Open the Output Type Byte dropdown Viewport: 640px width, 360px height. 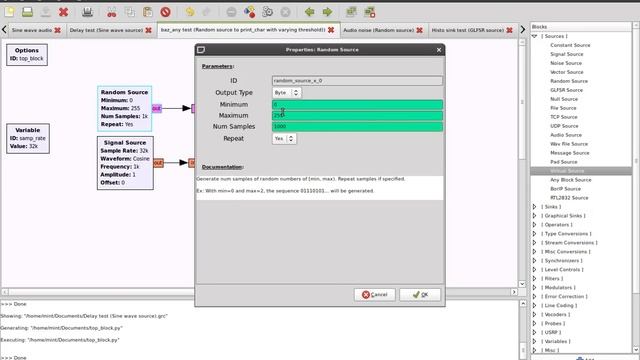(x=287, y=93)
